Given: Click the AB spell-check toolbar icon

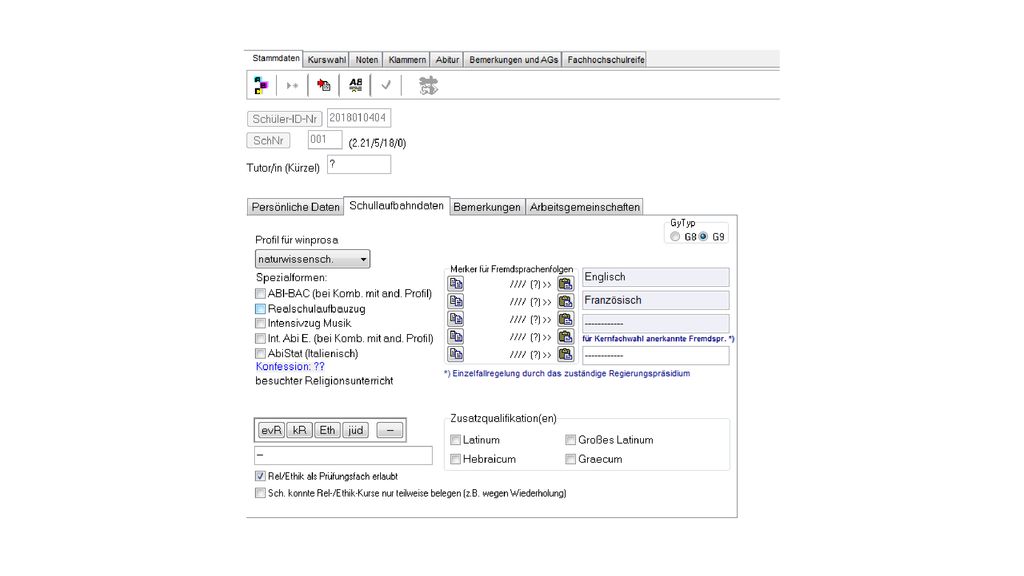Looking at the screenshot, I should [355, 85].
